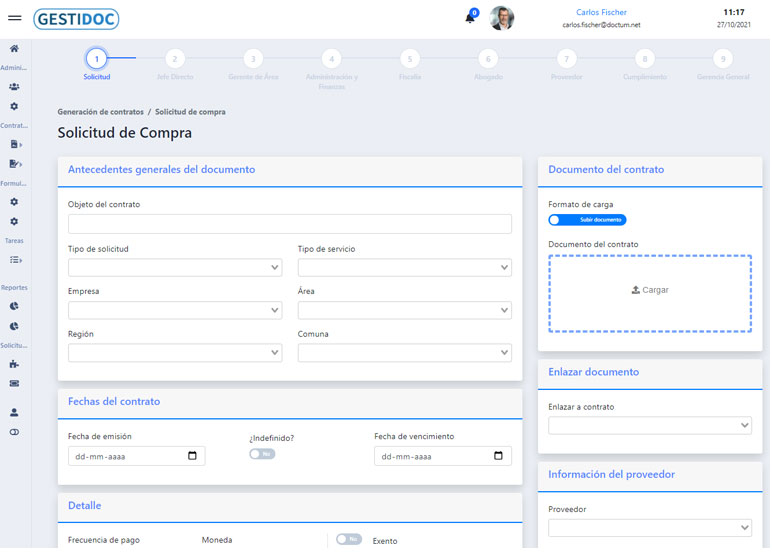Image resolution: width=772 pixels, height=552 pixels.
Task: Open the hamburger menu beside GESTIDOC logo
Action: pyautogui.click(x=15, y=18)
